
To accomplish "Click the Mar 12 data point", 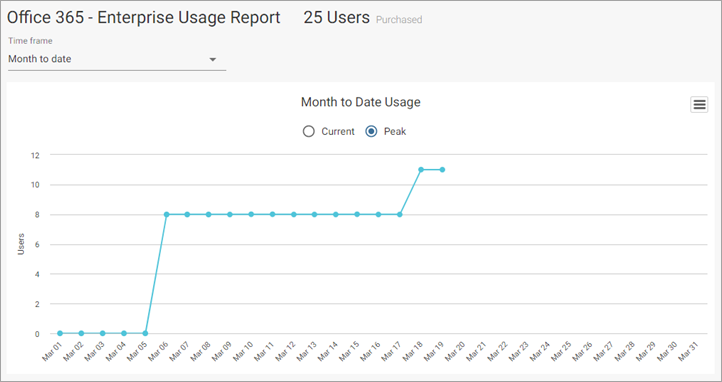I will pos(294,214).
